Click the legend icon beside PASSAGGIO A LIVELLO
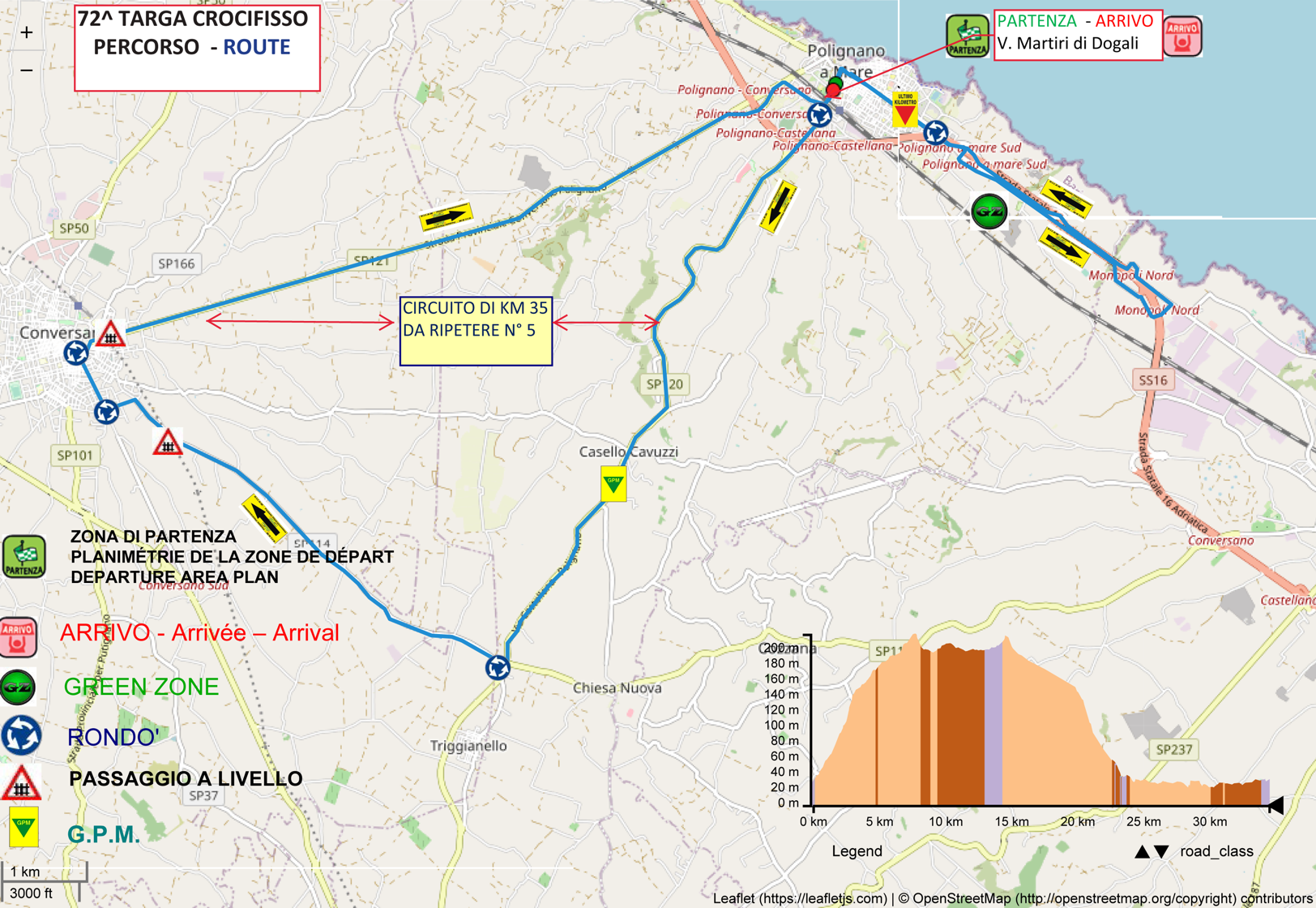1316x908 pixels. click(x=20, y=783)
